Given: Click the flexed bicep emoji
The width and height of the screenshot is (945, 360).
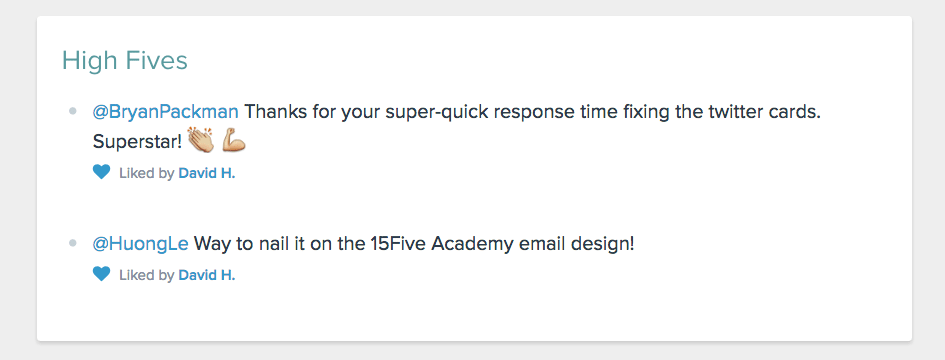Looking at the screenshot, I should [234, 142].
